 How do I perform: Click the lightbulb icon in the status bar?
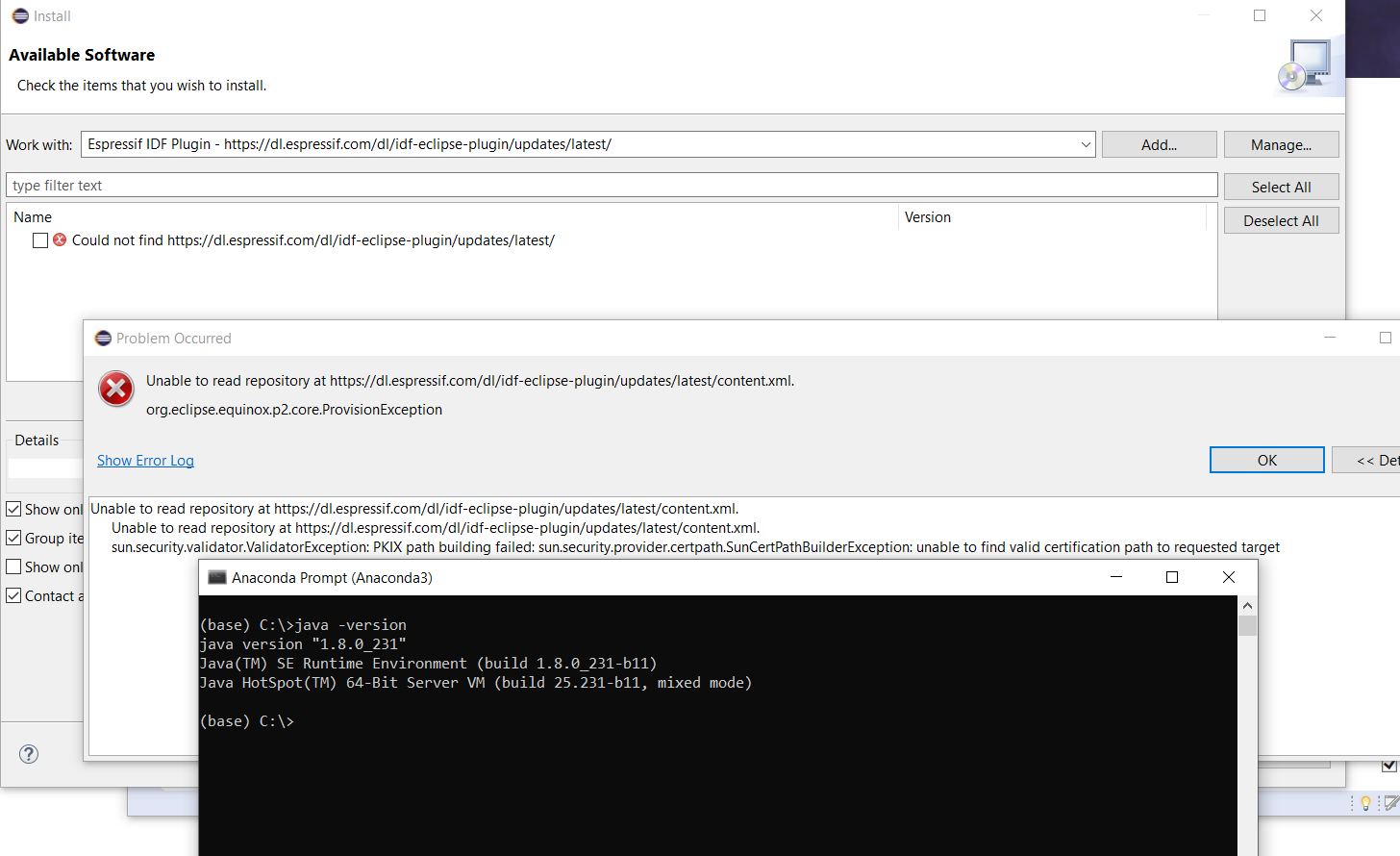(x=1363, y=802)
